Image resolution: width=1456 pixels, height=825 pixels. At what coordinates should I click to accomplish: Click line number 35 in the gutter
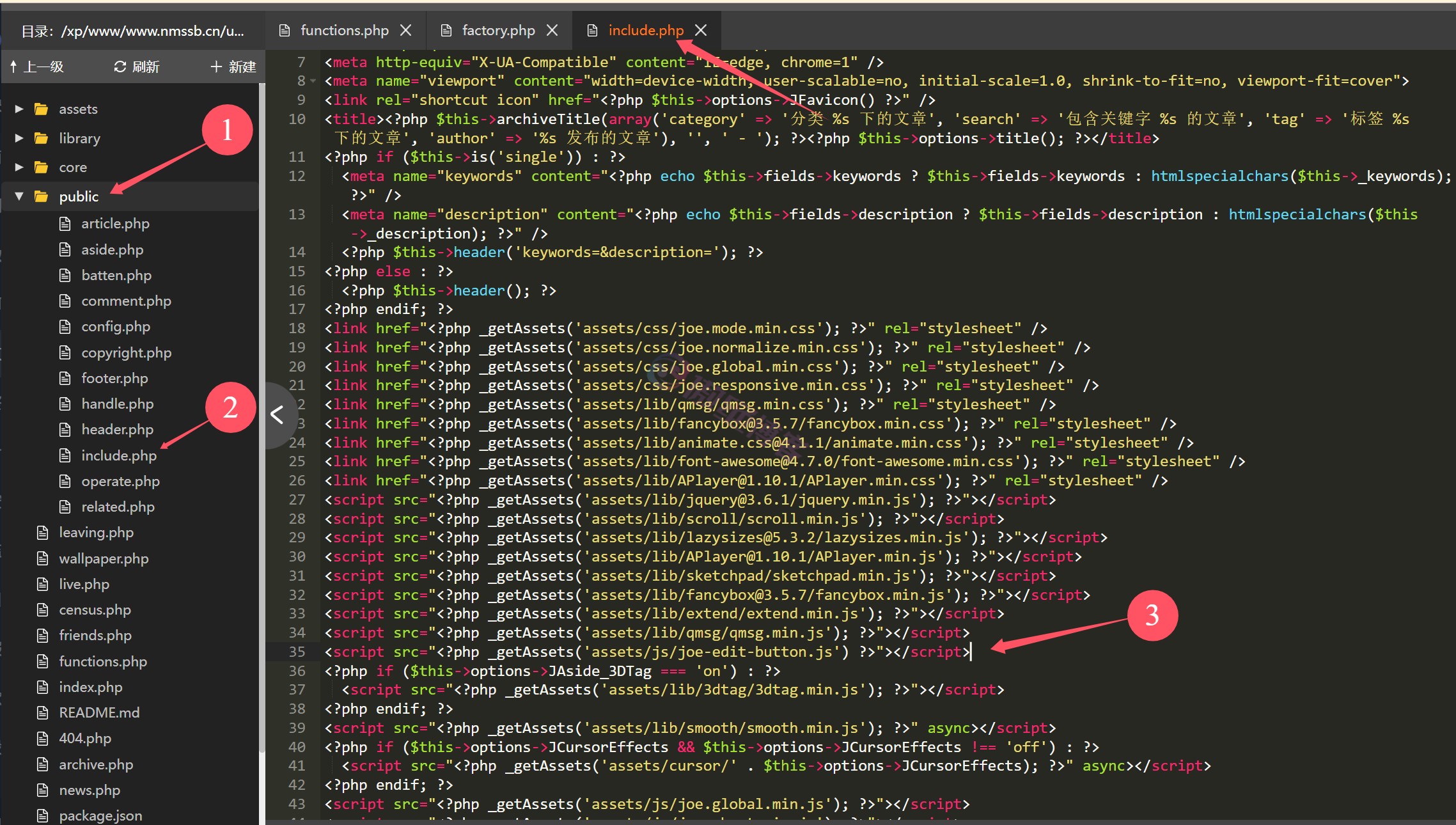pos(297,652)
